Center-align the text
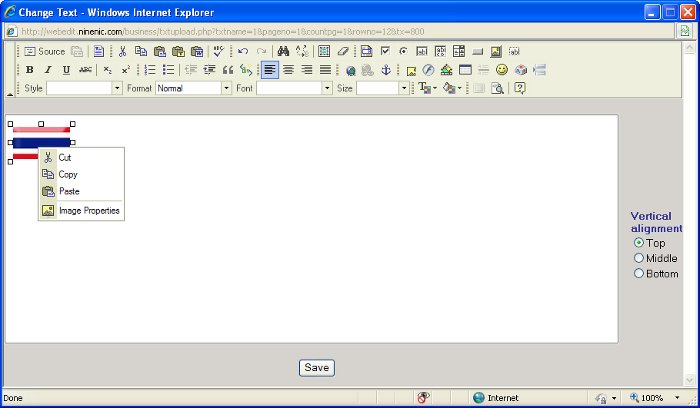The height and width of the screenshot is (408, 700). [288, 70]
